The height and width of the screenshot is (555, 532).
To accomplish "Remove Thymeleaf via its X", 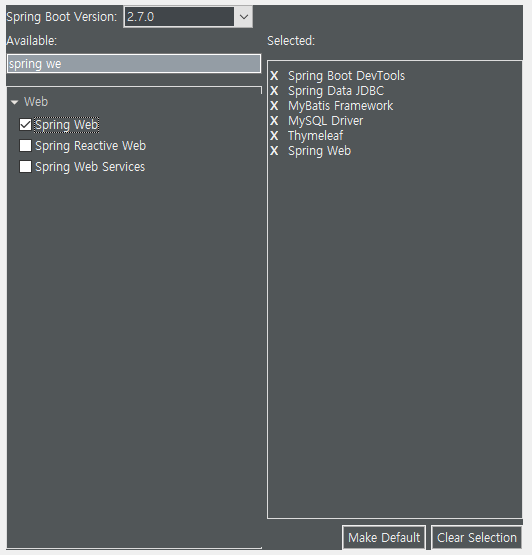I will pyautogui.click(x=274, y=136).
